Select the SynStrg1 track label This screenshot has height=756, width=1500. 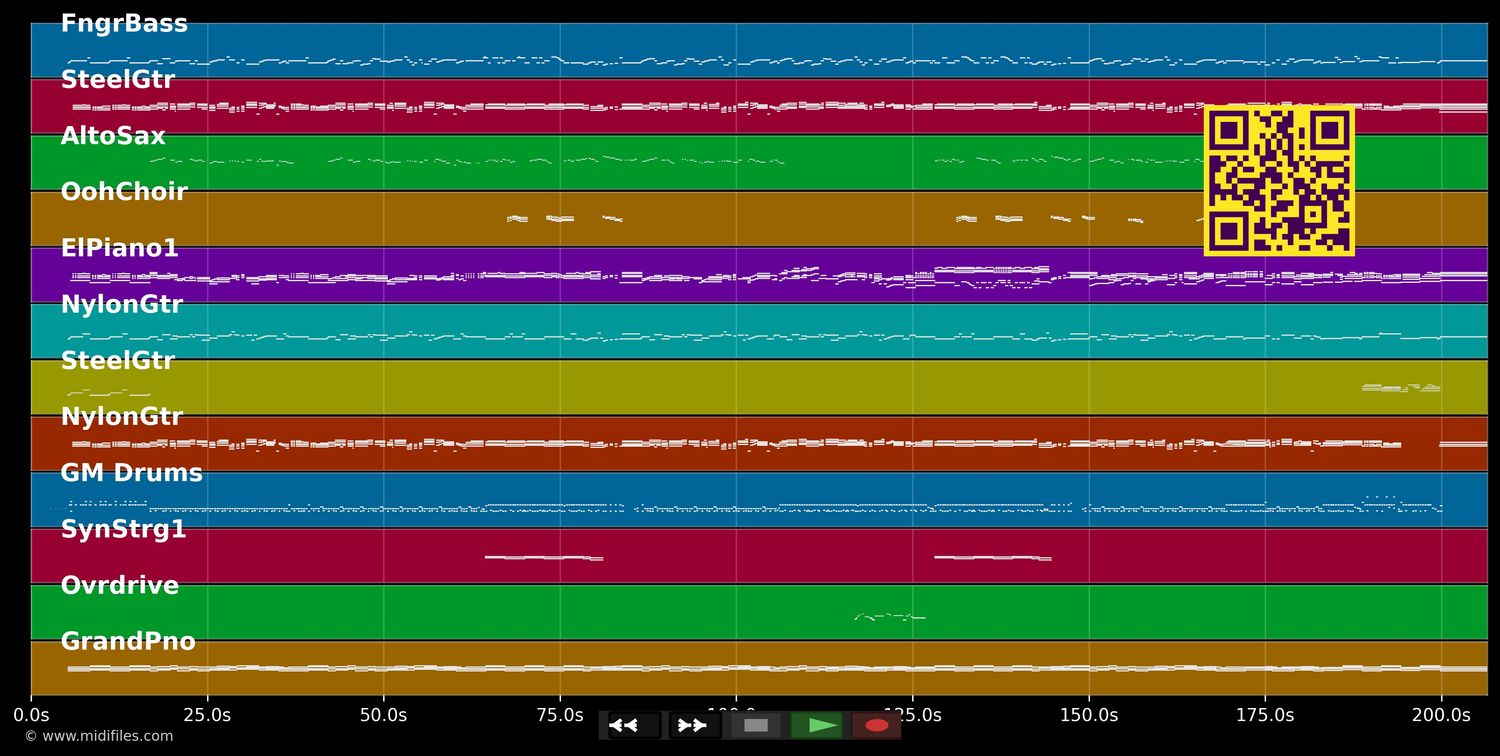(x=123, y=530)
